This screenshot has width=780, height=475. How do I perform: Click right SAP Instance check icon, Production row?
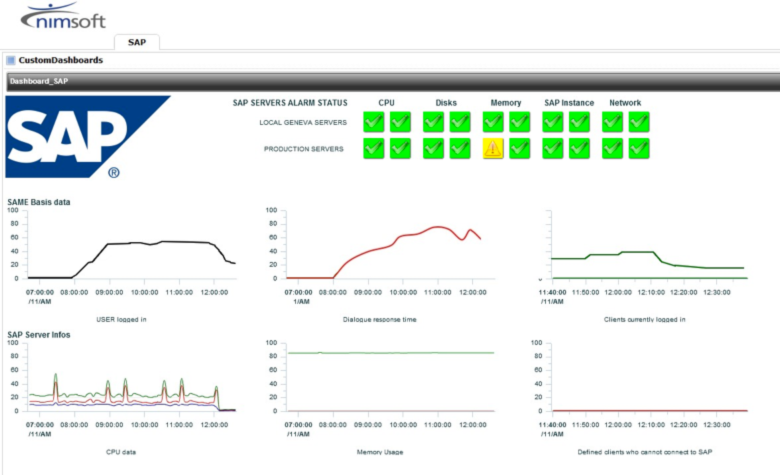[580, 148]
